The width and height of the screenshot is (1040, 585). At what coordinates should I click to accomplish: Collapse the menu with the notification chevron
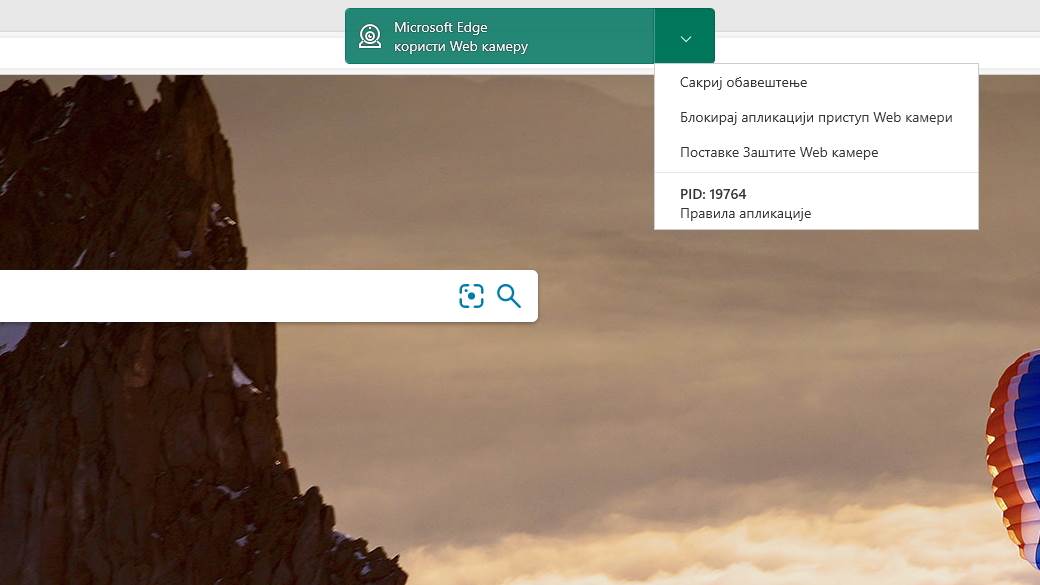pyautogui.click(x=685, y=38)
